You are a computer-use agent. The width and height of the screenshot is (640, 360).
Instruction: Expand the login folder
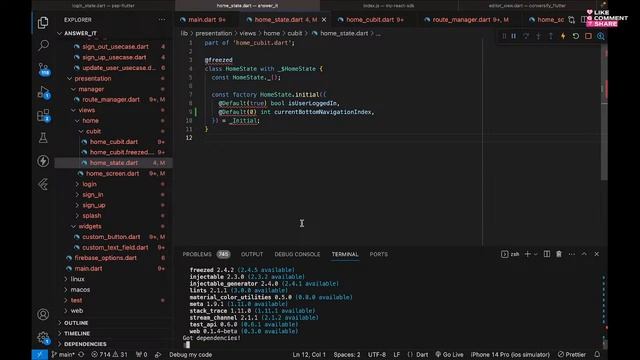89,184
